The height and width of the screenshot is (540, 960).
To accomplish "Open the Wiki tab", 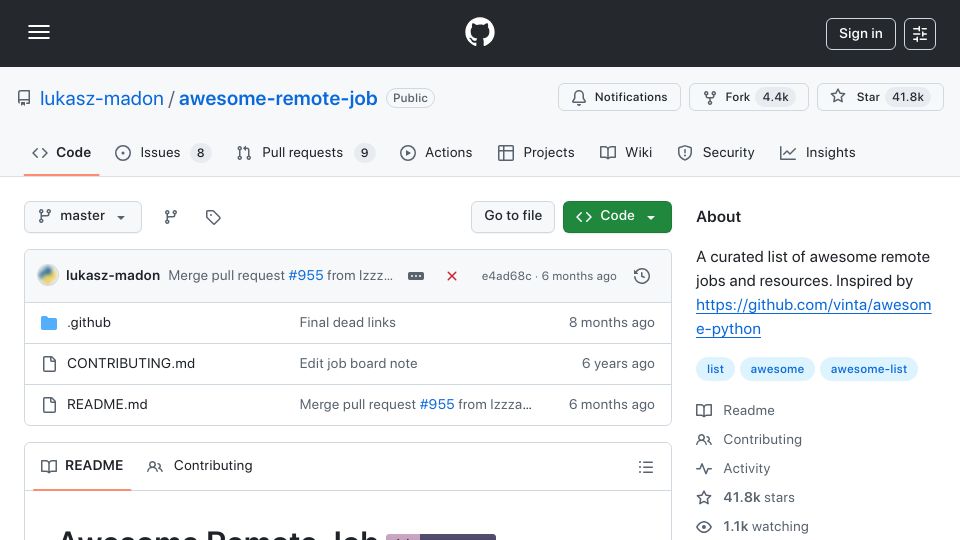I will coord(626,152).
